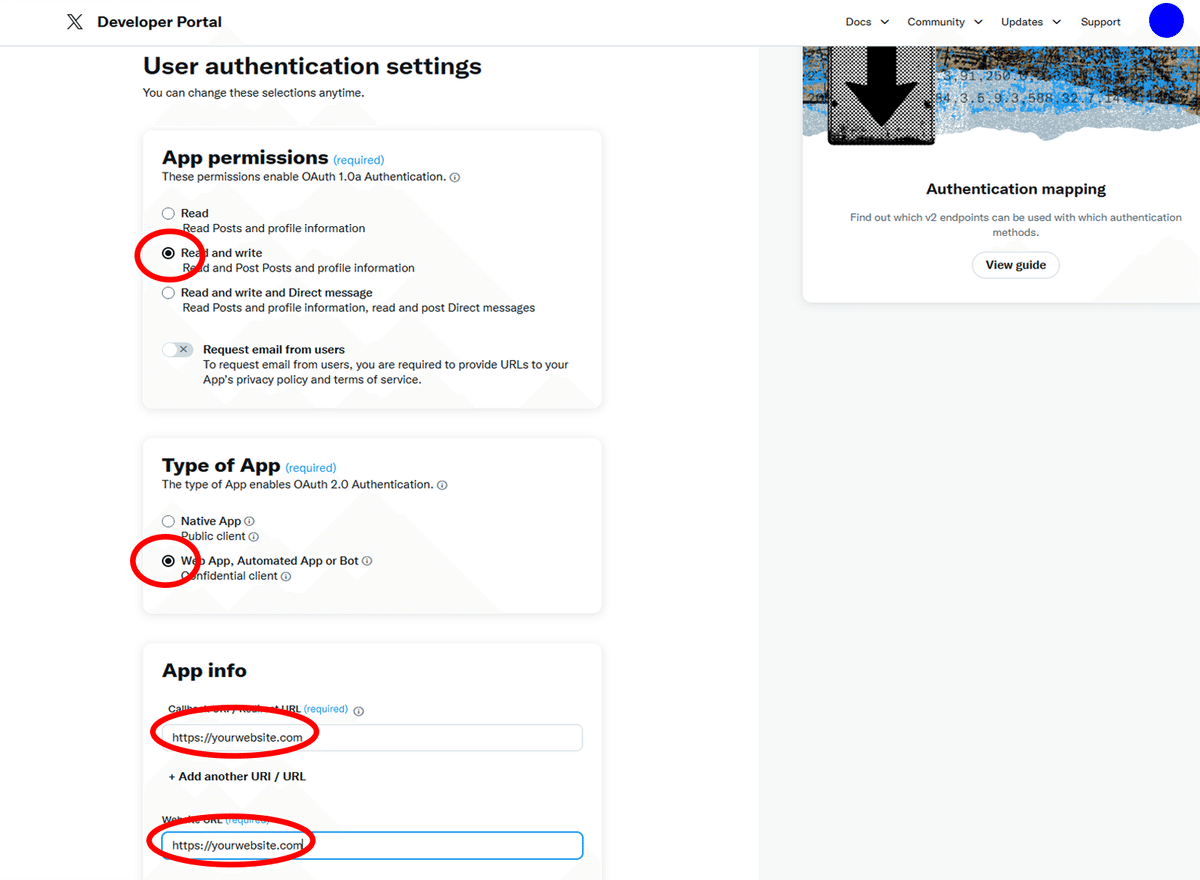
Task: Click the blue profile avatar
Action: 1166,21
